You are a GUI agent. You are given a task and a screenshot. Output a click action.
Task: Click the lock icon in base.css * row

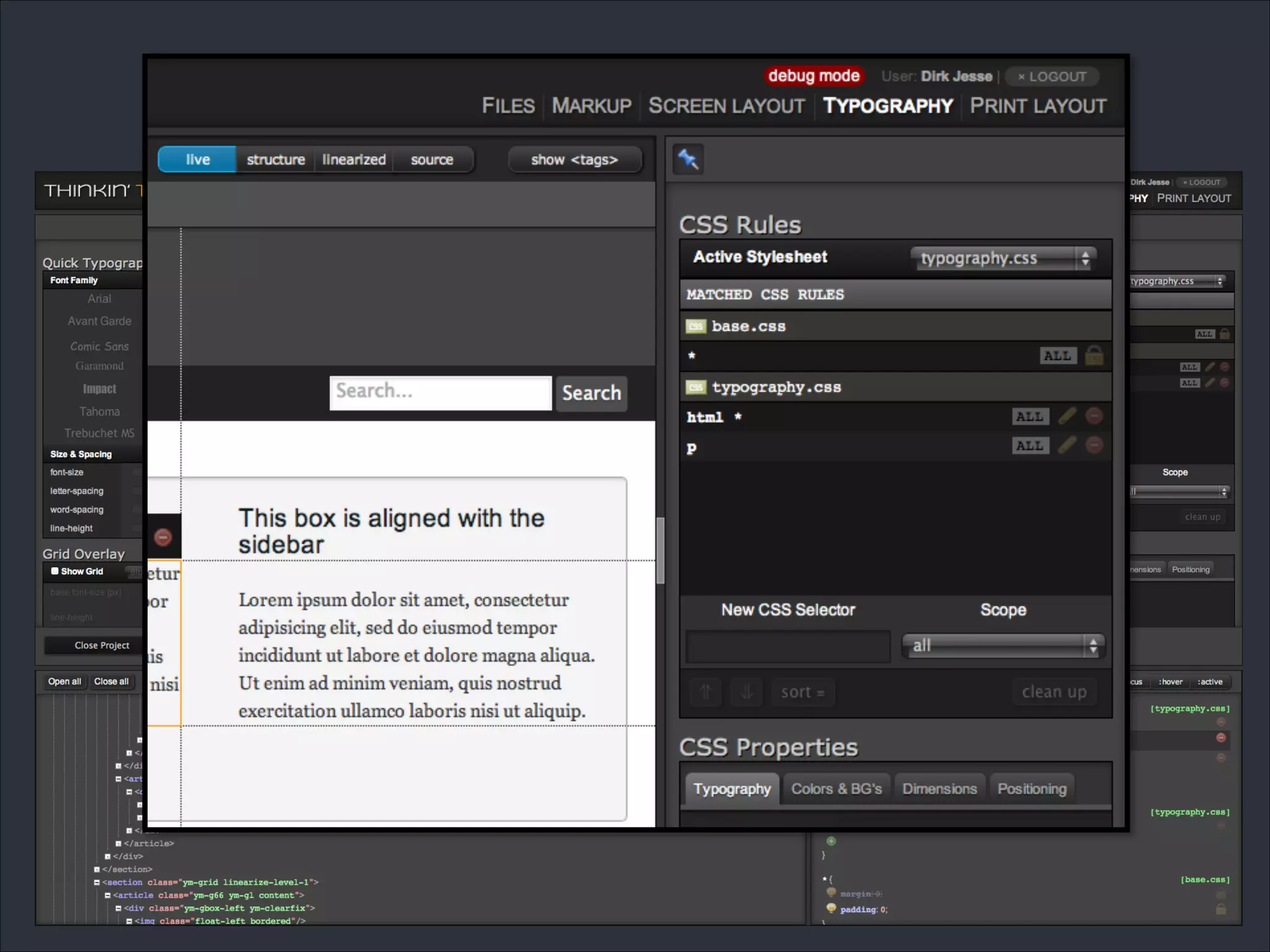[x=1095, y=356]
